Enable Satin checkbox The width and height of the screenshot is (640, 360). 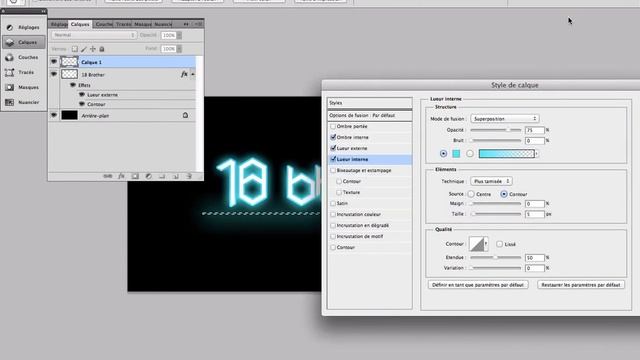pyautogui.click(x=333, y=203)
